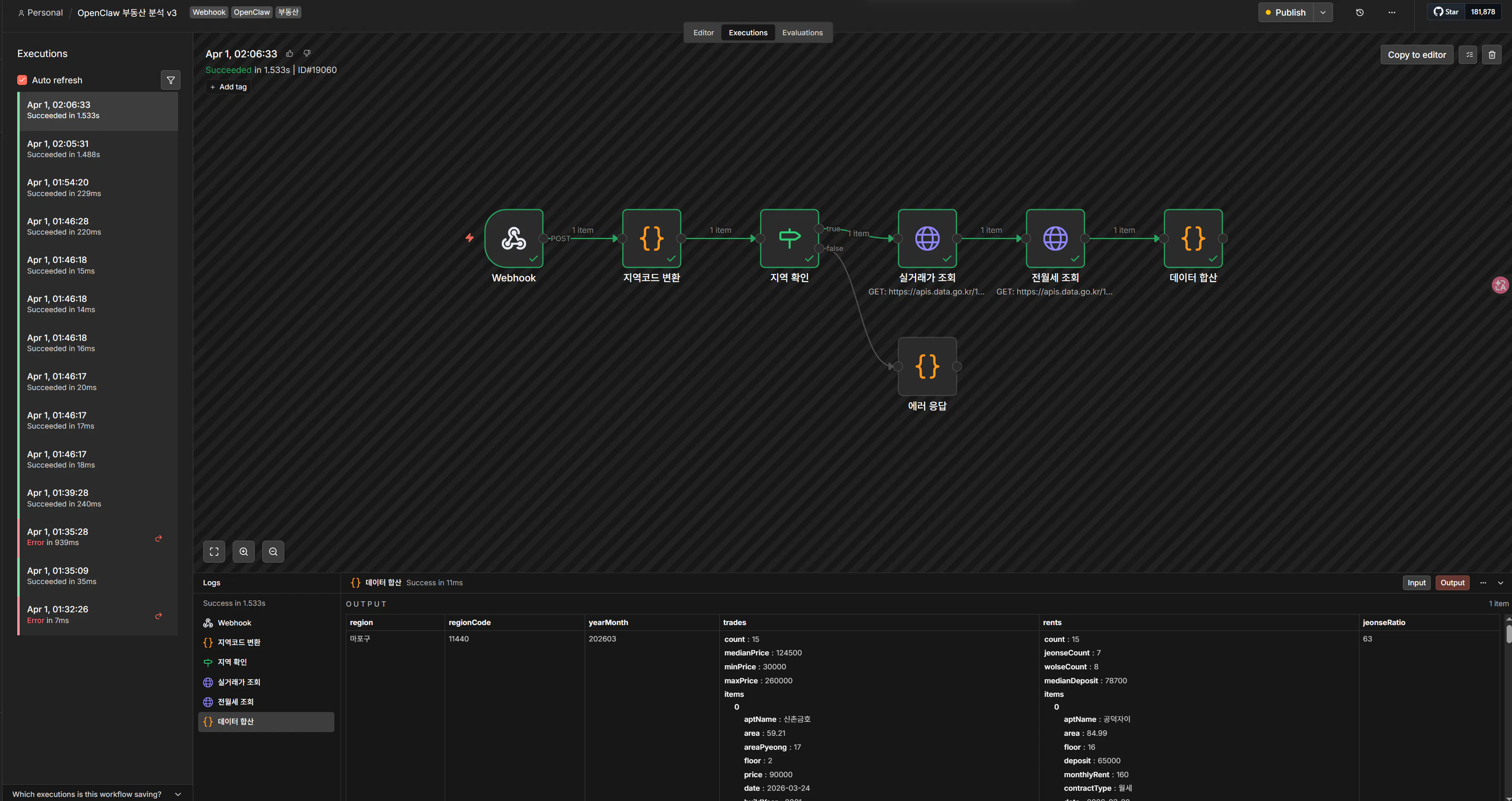
Task: Select the 에러 응답 code node
Action: pos(927,366)
